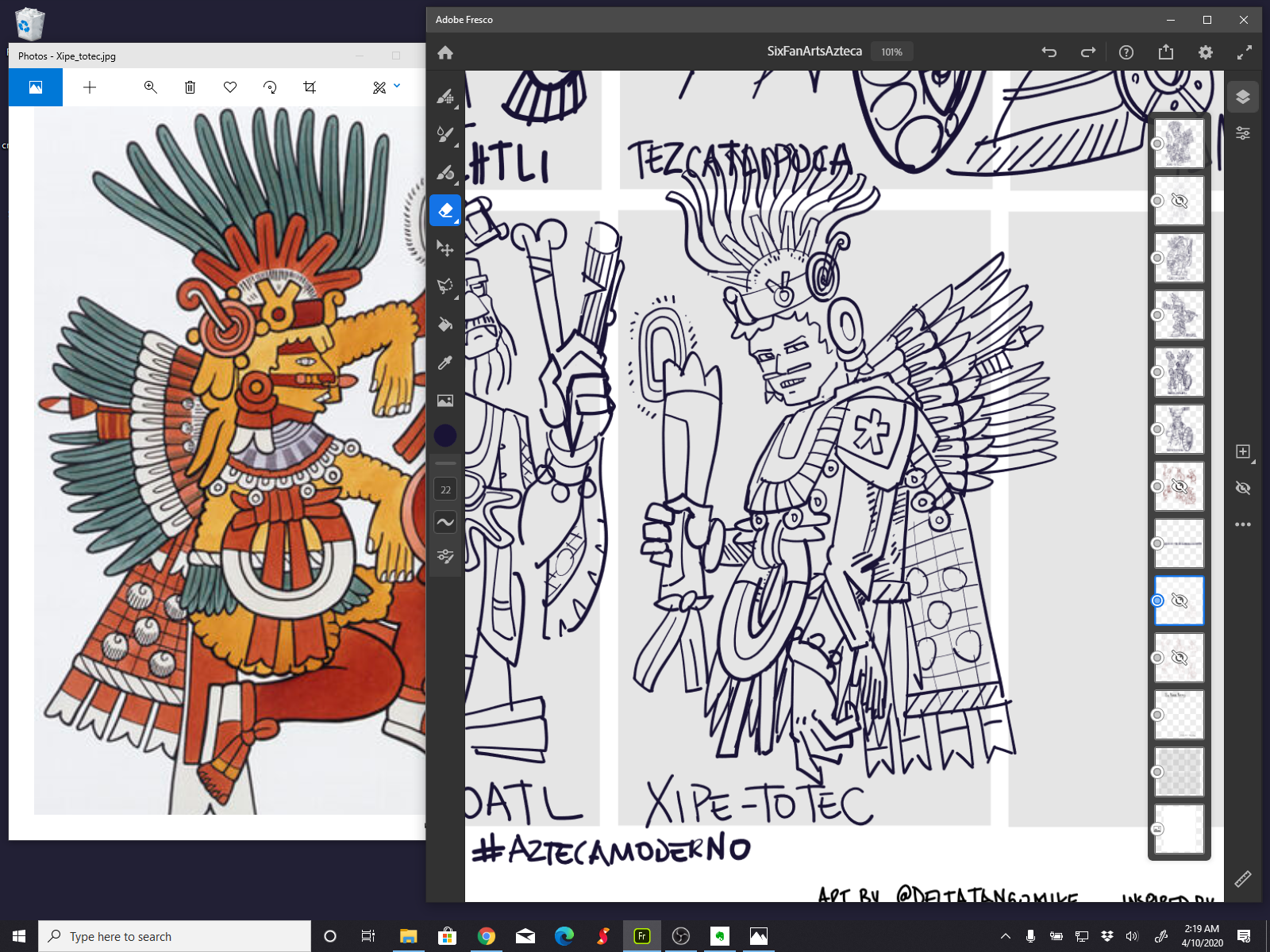Select the gray checkered twelfth layer
The height and width of the screenshot is (952, 1270).
[x=1179, y=772]
